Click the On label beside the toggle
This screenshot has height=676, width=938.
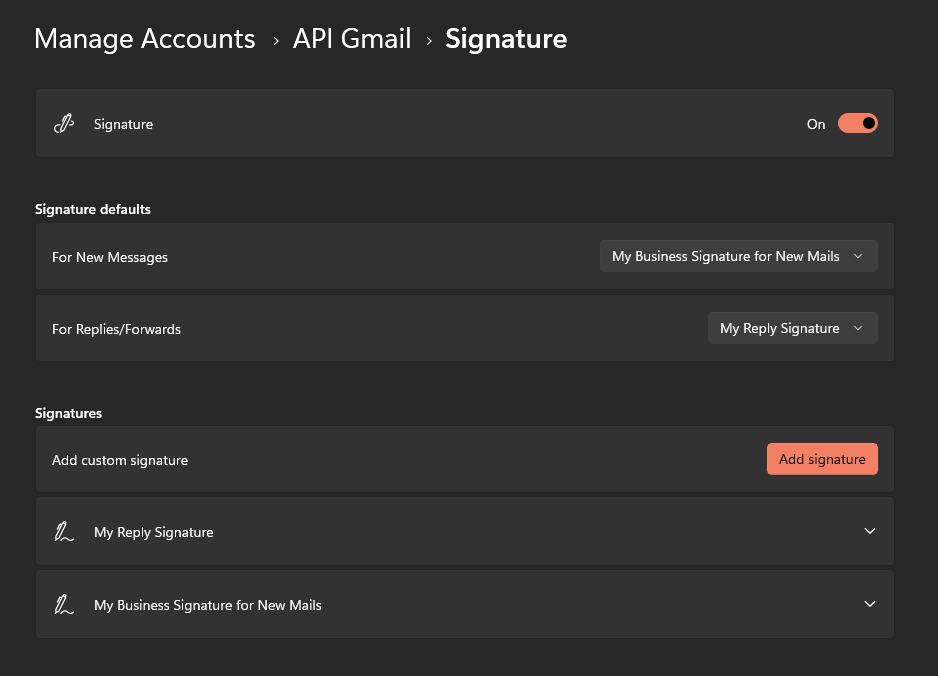tap(815, 124)
